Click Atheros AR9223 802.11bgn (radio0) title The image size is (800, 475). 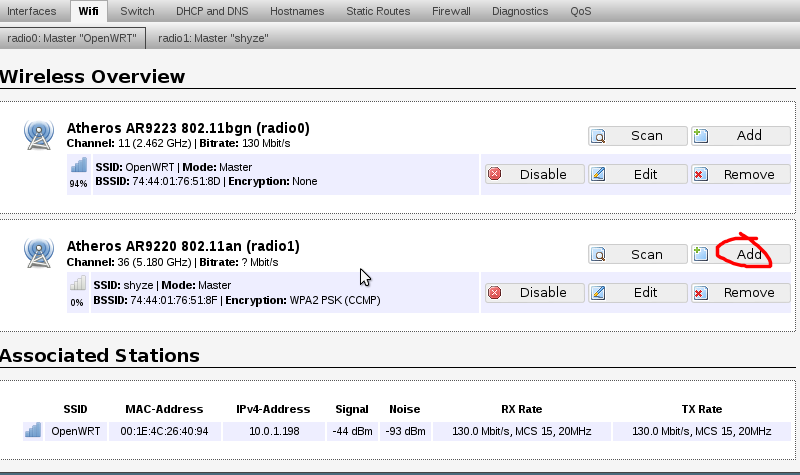188,128
